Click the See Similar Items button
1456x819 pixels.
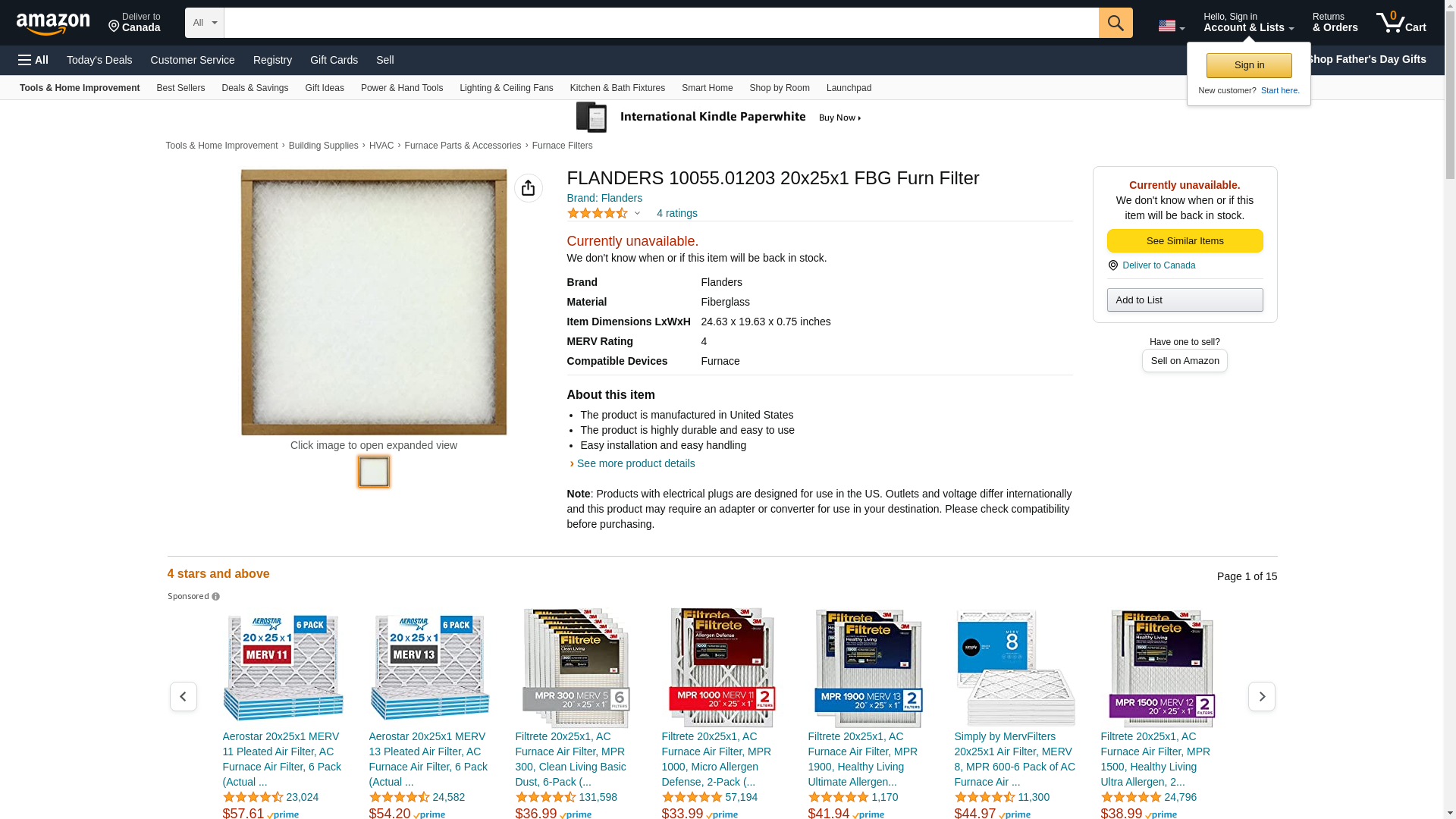click(x=1185, y=241)
